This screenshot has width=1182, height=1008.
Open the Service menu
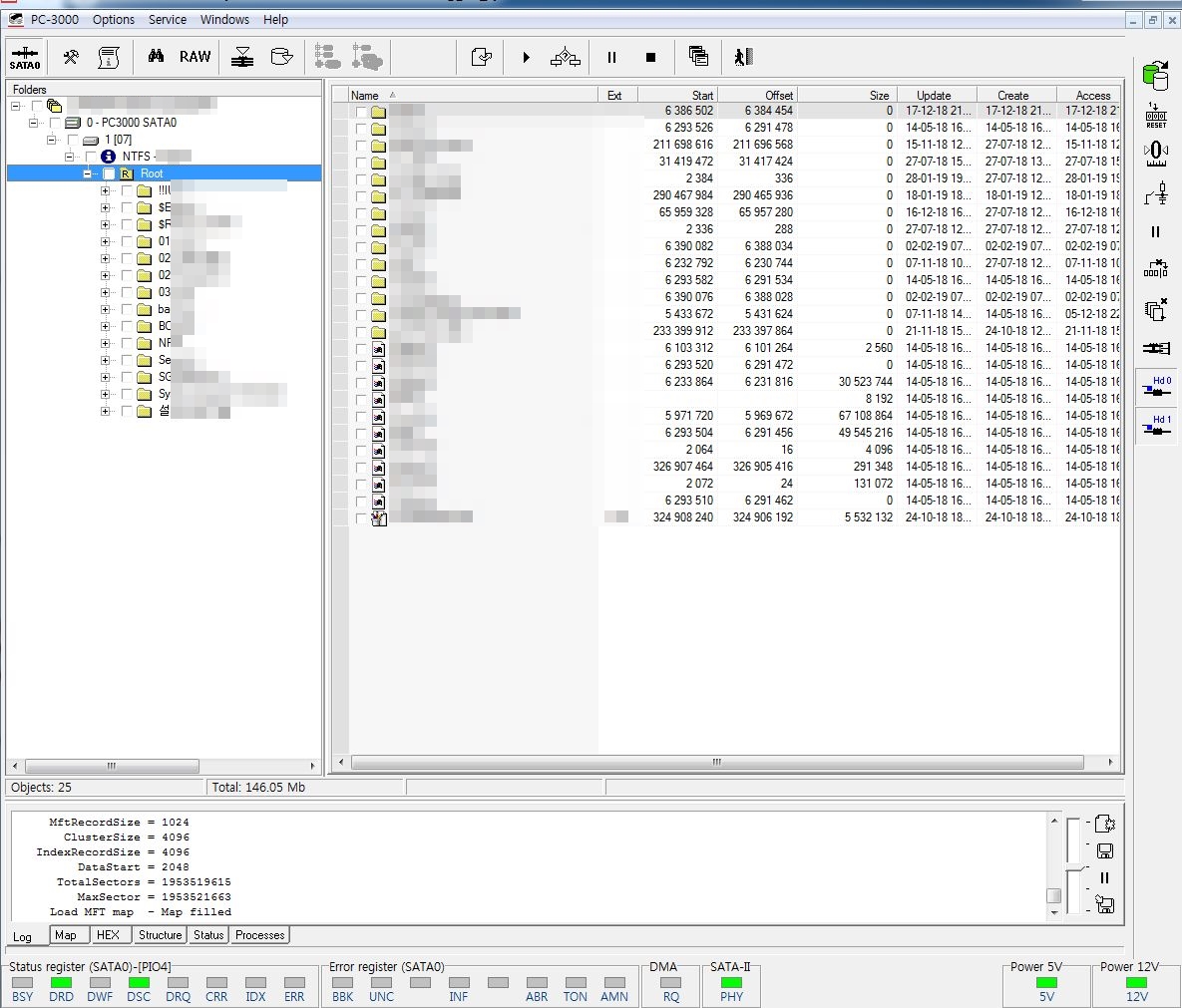point(168,19)
